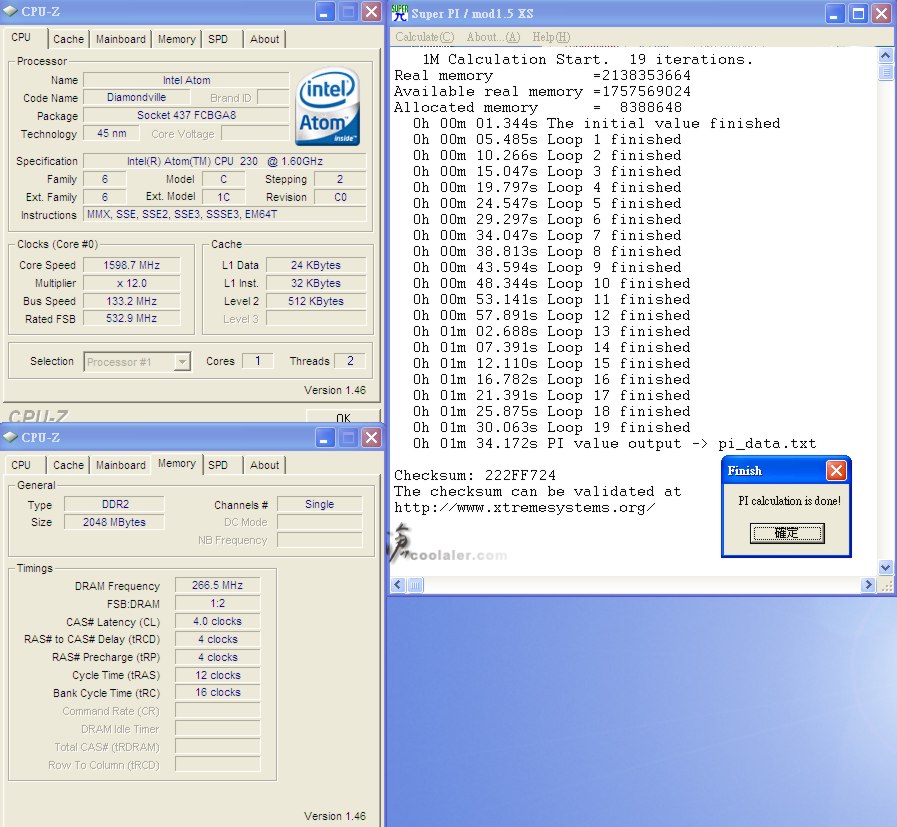Viewport: 897px width, 827px height.
Task: Click the horizontal scrollbar thumb in Super PI
Action: point(415,585)
